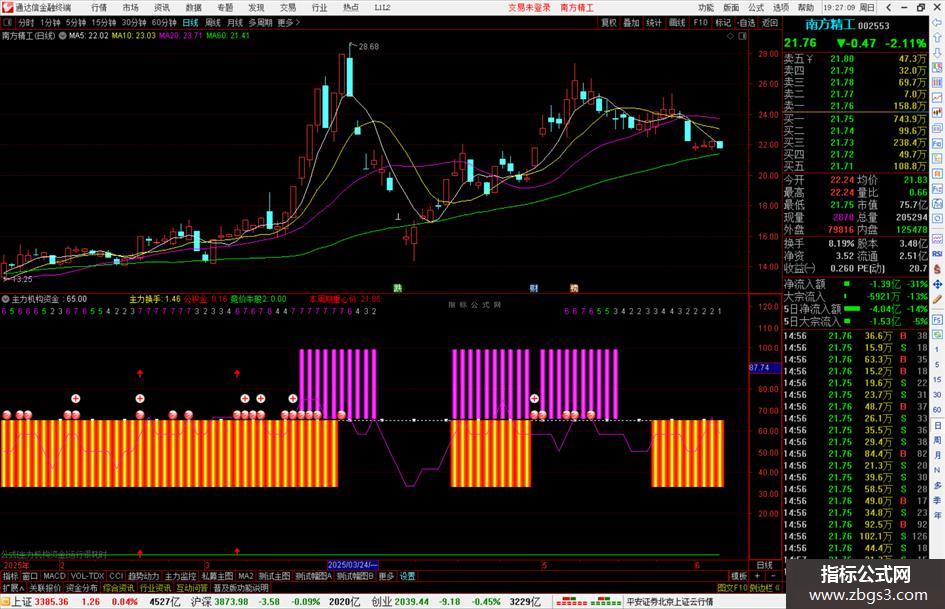Collapse the 侧边栏 sidebar
Screen dimensions: 945x609
point(765,588)
